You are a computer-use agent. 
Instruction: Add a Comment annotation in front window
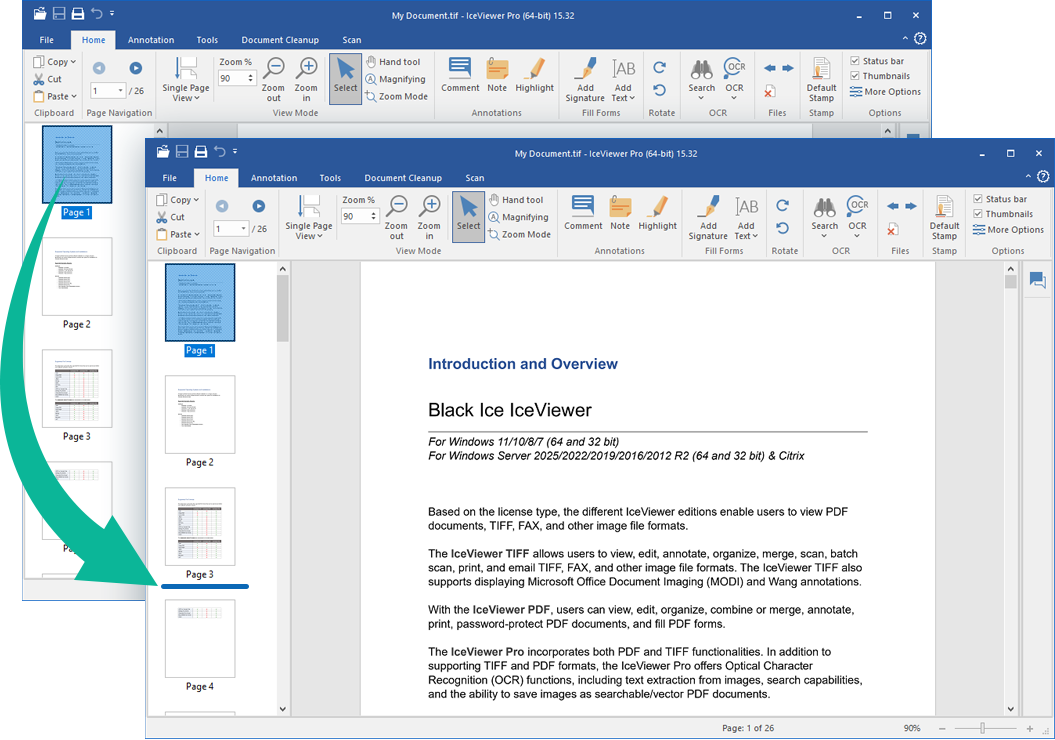tap(583, 213)
